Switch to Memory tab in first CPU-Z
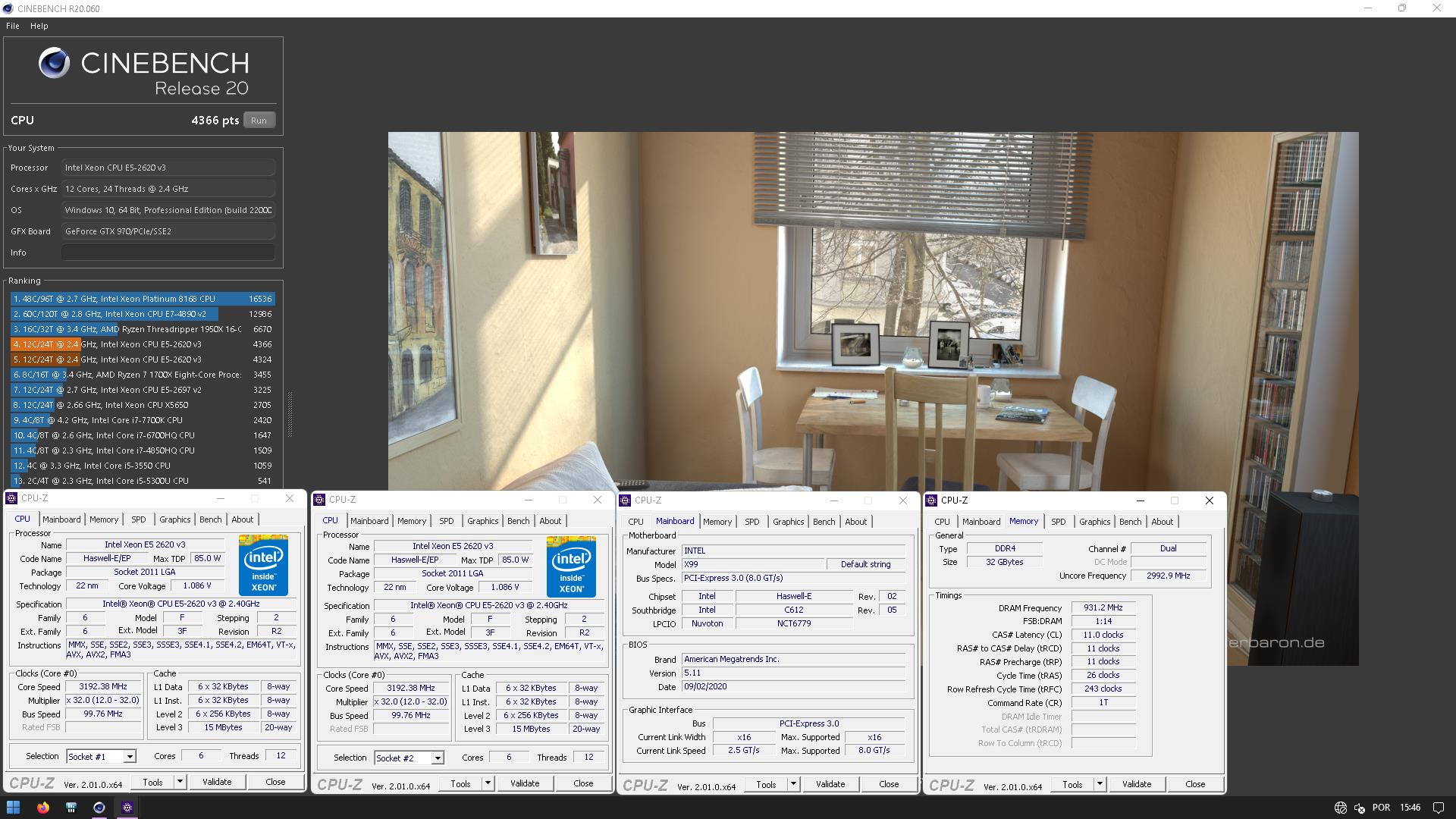Screen dimensions: 1456x819 [104, 519]
